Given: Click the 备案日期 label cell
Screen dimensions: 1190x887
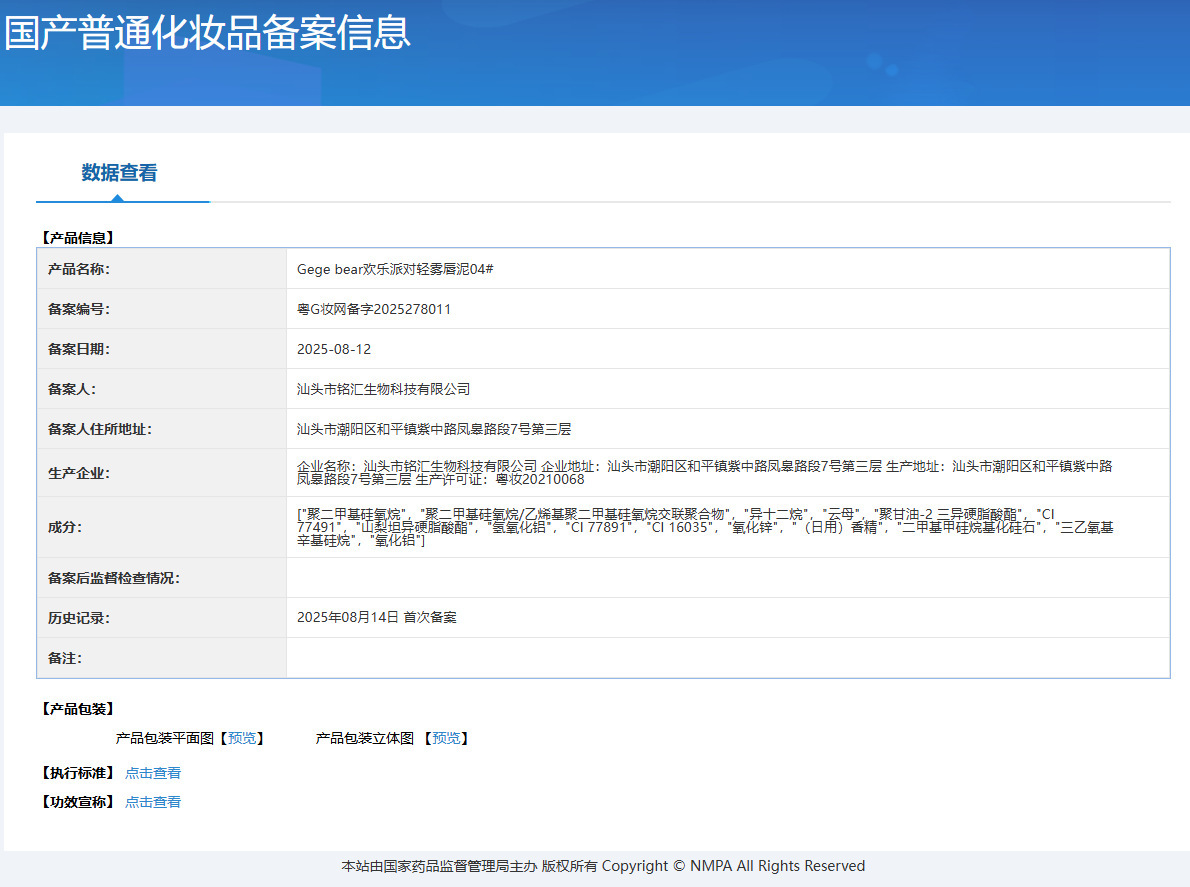Looking at the screenshot, I should point(162,350).
